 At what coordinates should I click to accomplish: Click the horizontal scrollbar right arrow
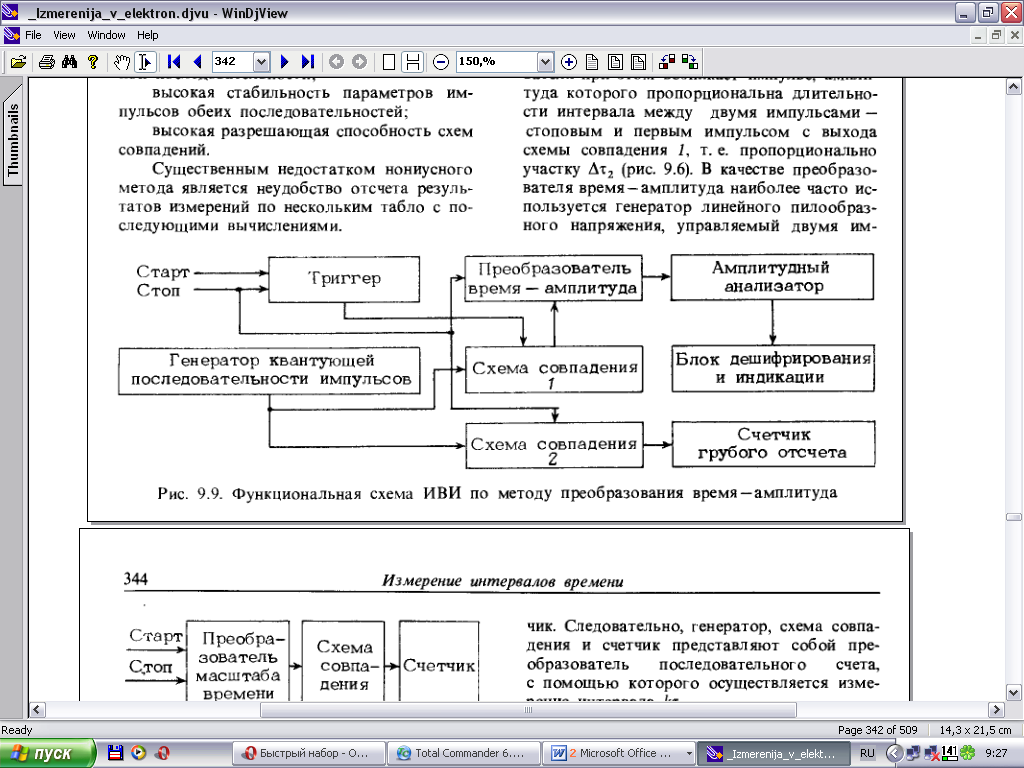pyautogui.click(x=997, y=709)
